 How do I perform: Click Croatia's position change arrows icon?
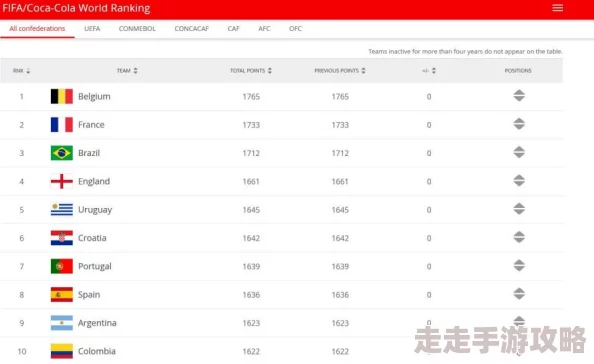pos(519,237)
